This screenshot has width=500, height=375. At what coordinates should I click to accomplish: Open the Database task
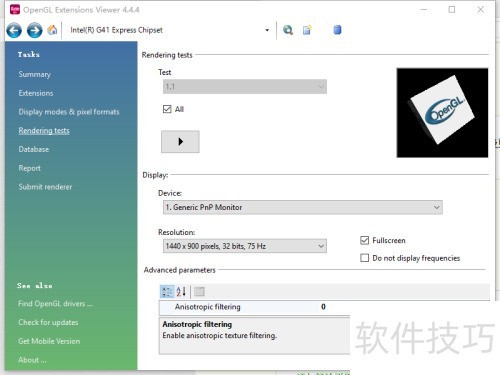tap(34, 149)
